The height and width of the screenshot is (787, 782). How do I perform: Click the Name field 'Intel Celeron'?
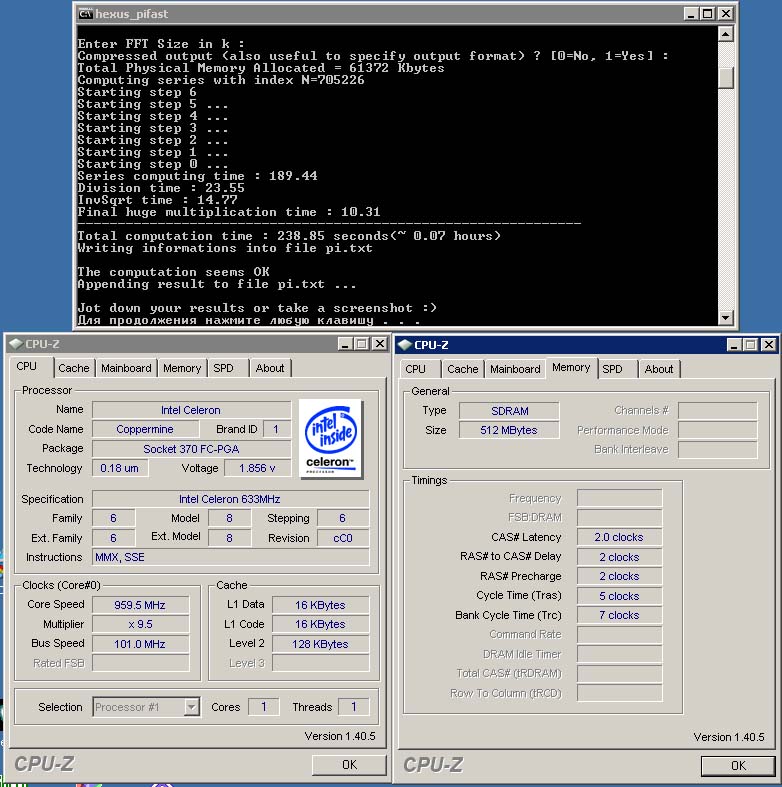(x=191, y=410)
